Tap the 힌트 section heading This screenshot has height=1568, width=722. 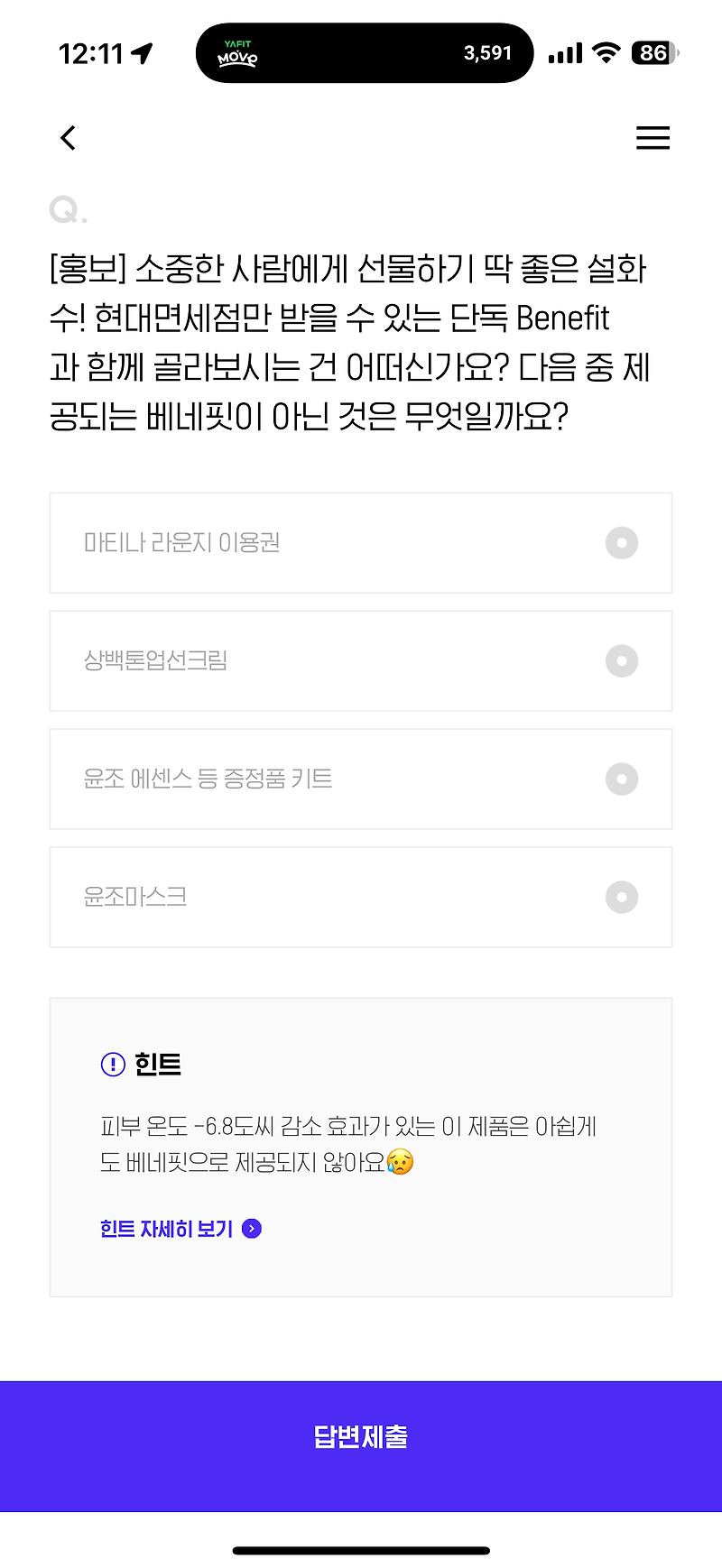coord(158,1065)
